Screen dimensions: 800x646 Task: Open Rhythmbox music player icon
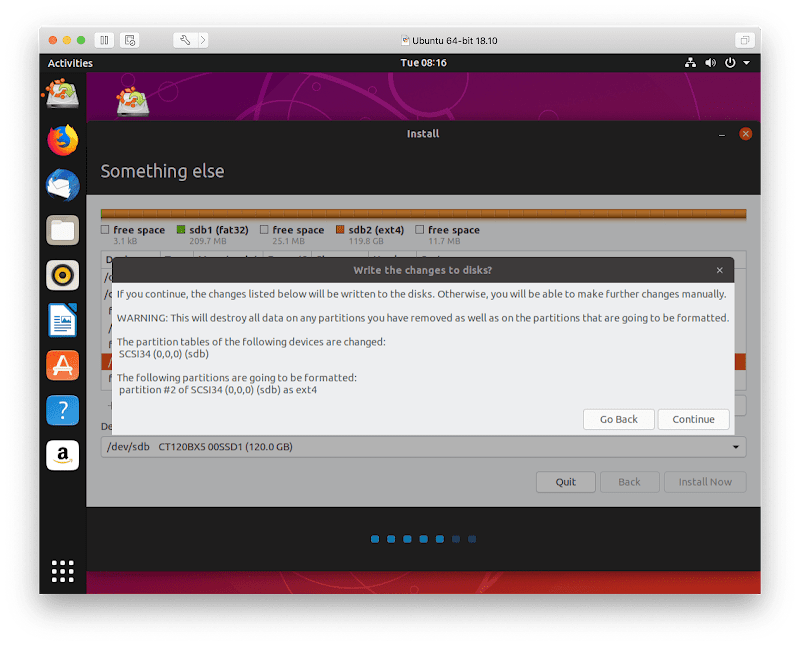[63, 275]
